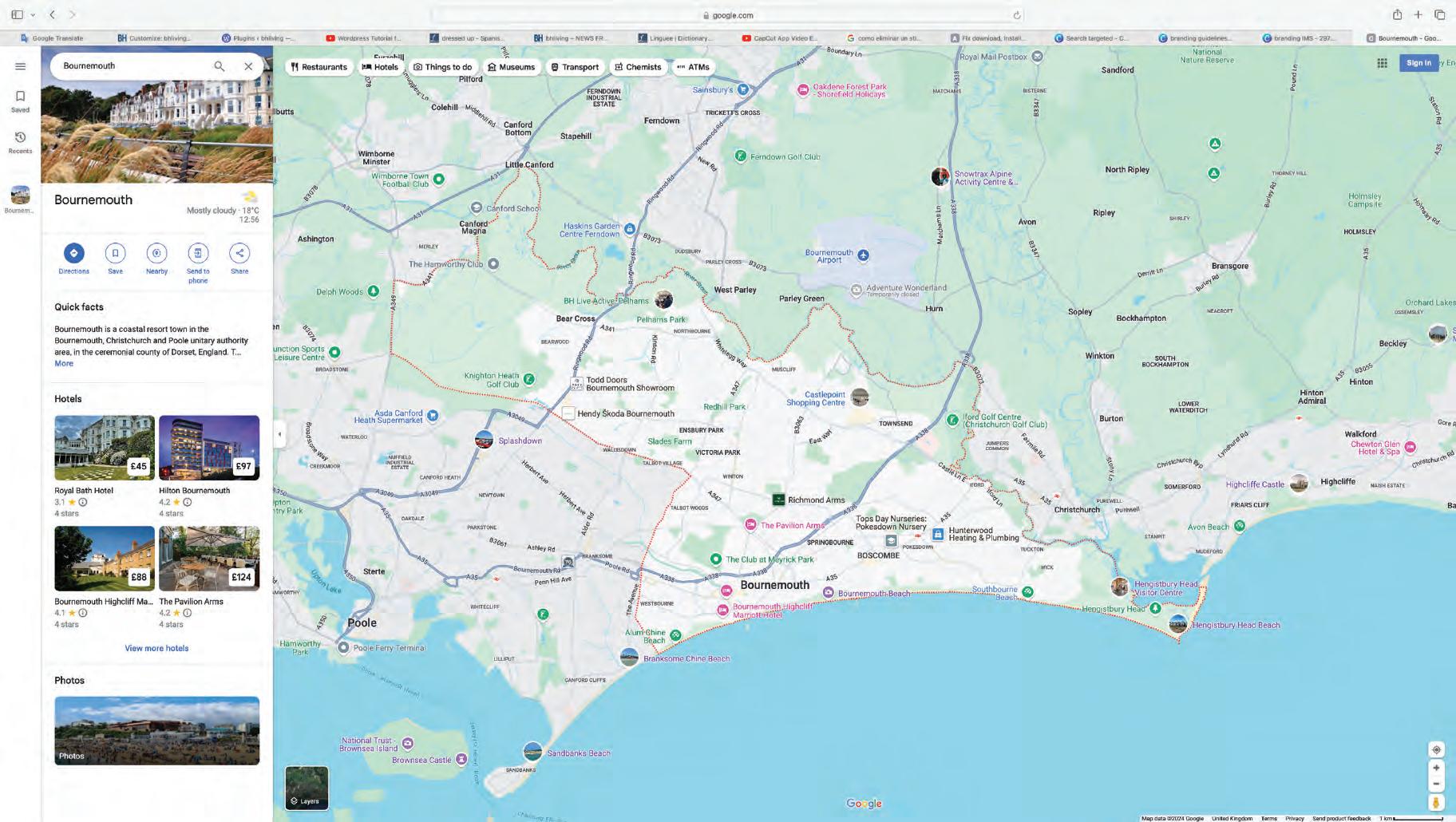Click the Snowtrax Alpine Activity Centre marker
This screenshot has height=822, width=1456.
click(x=940, y=176)
